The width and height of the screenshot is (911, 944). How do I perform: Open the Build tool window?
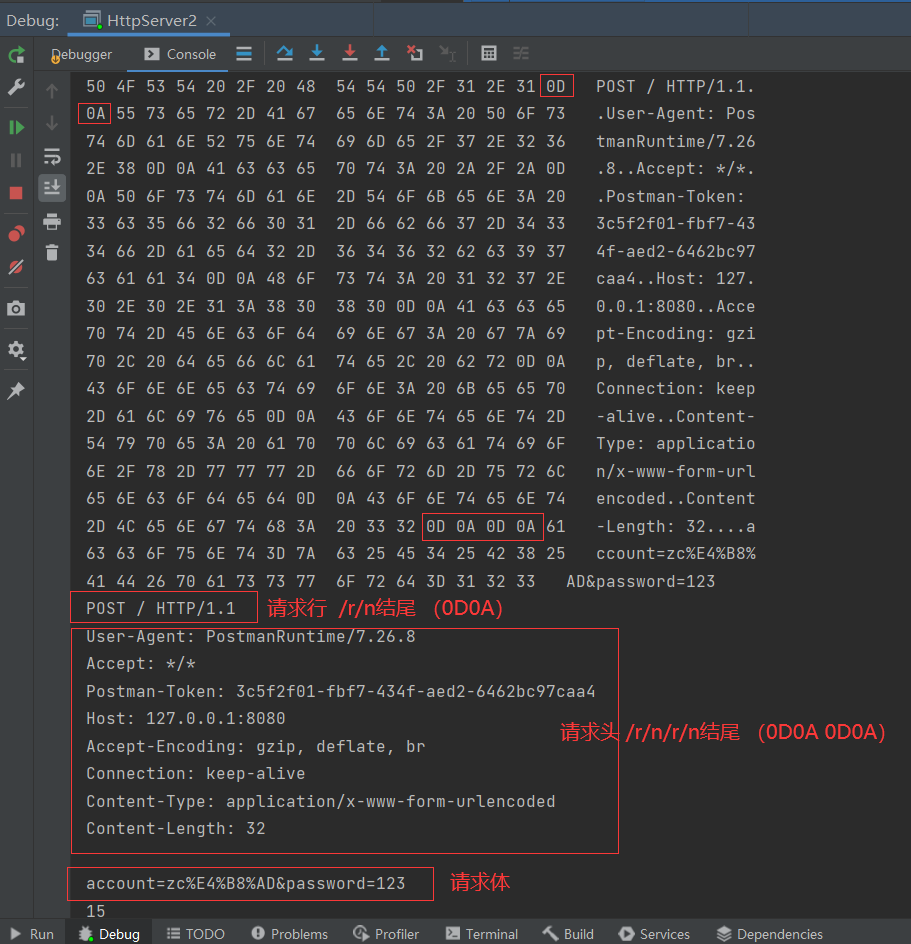point(568,934)
